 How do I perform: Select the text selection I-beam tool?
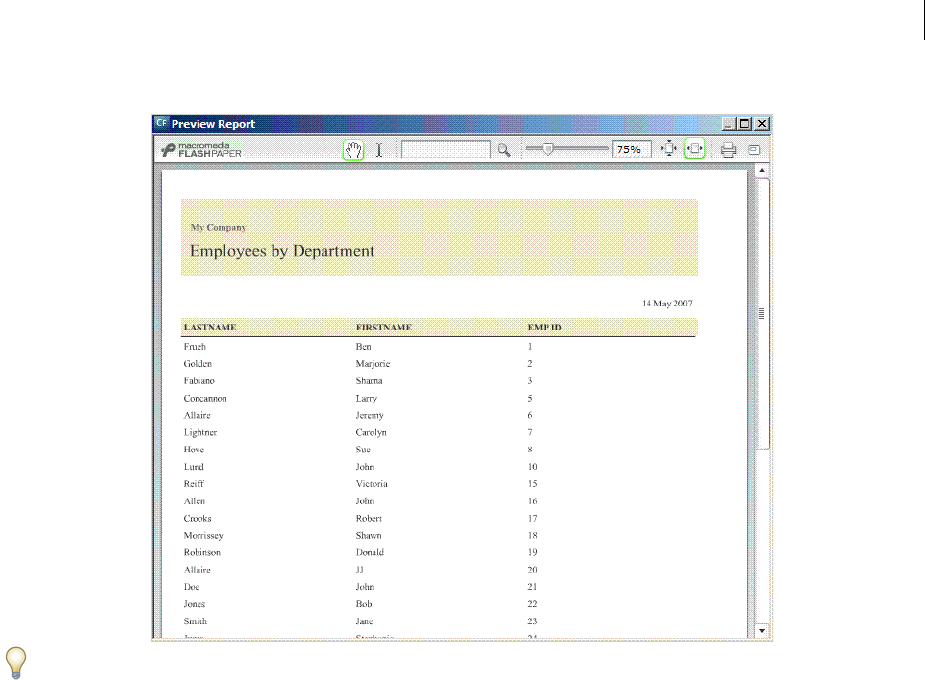(x=379, y=150)
